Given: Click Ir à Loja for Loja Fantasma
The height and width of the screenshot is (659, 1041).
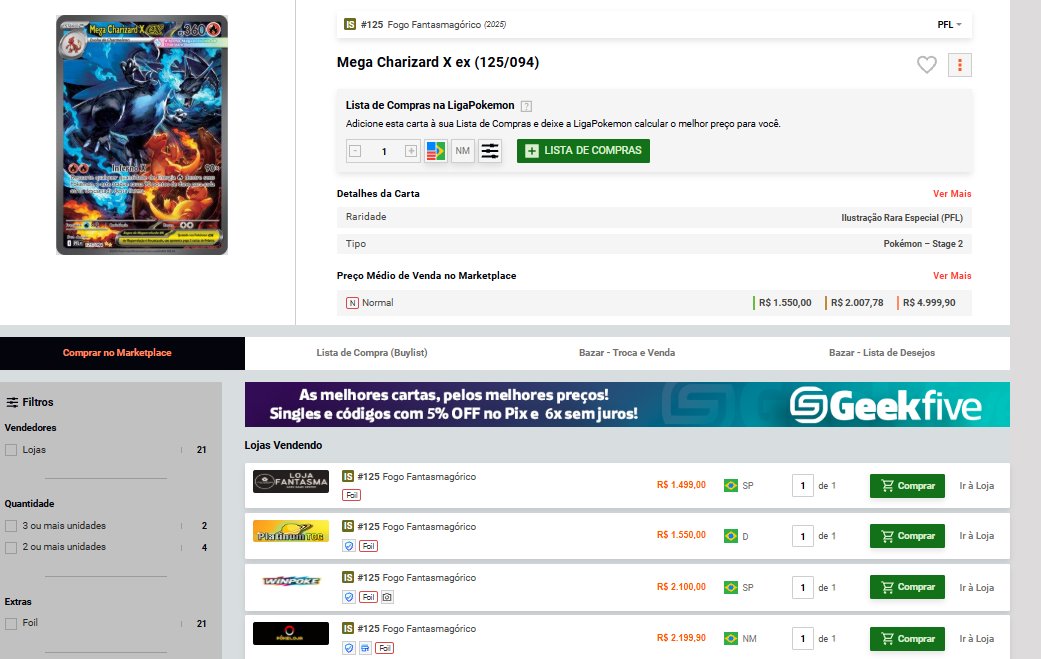Looking at the screenshot, I should coord(977,486).
